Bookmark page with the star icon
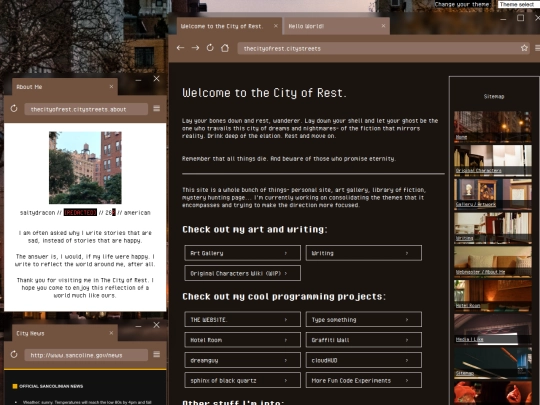Screen dimensions: 540x405 click(524, 48)
